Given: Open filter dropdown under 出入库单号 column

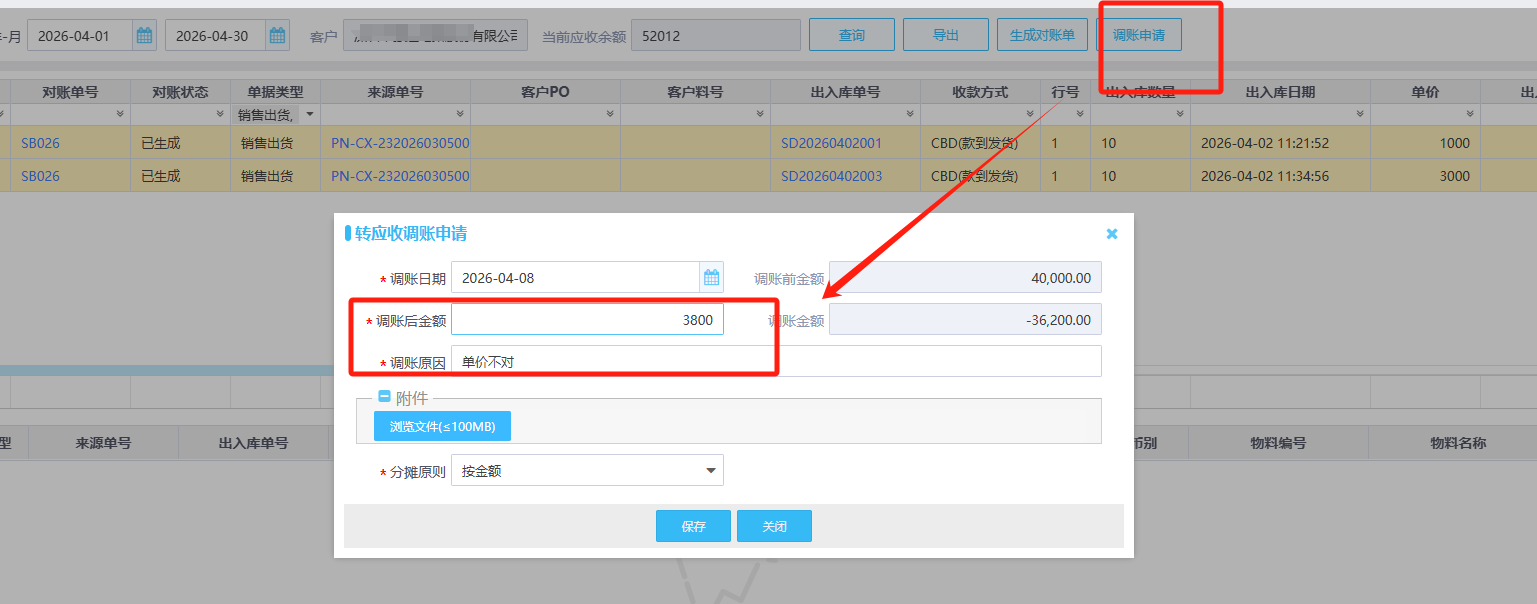Looking at the screenshot, I should pyautogui.click(x=910, y=115).
